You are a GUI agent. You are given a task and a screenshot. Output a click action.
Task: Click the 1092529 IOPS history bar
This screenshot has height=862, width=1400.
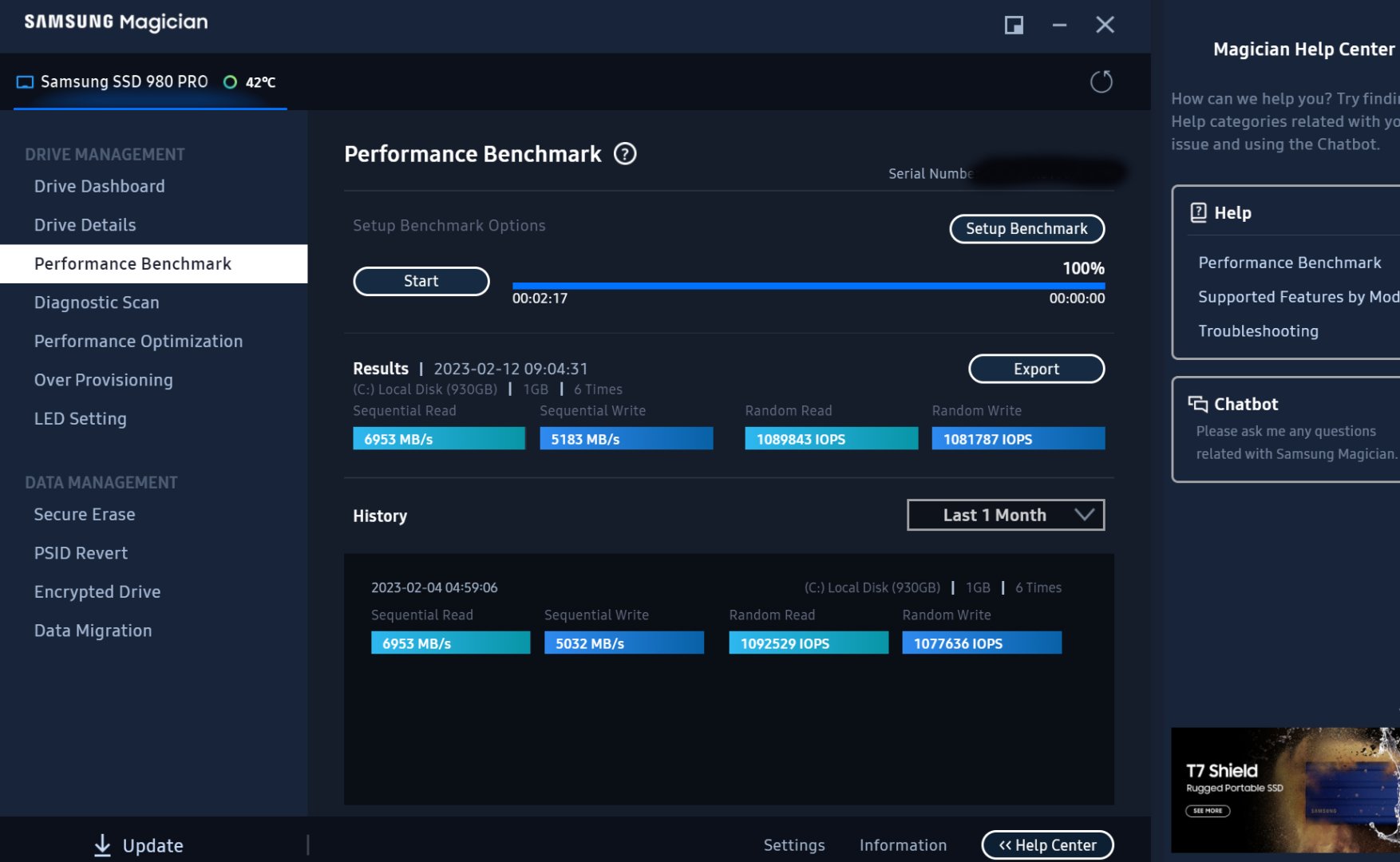(809, 643)
